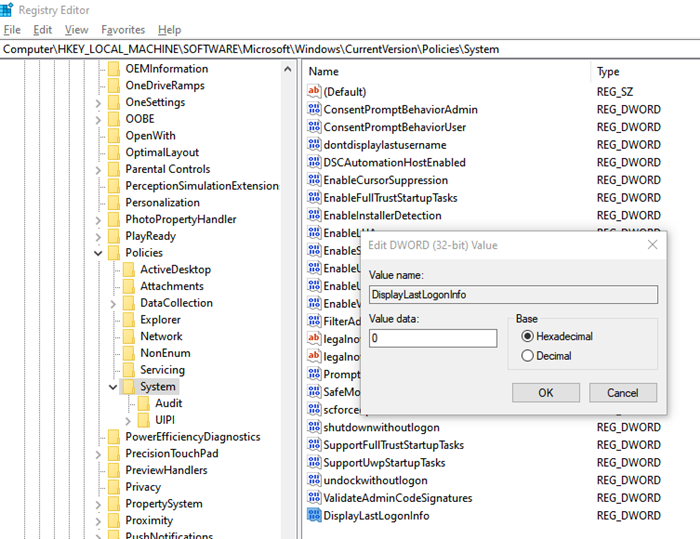Screen dimensions: 700x539
Task: Click the dontdisplaylastusername DWORD icon
Action: 314,144
